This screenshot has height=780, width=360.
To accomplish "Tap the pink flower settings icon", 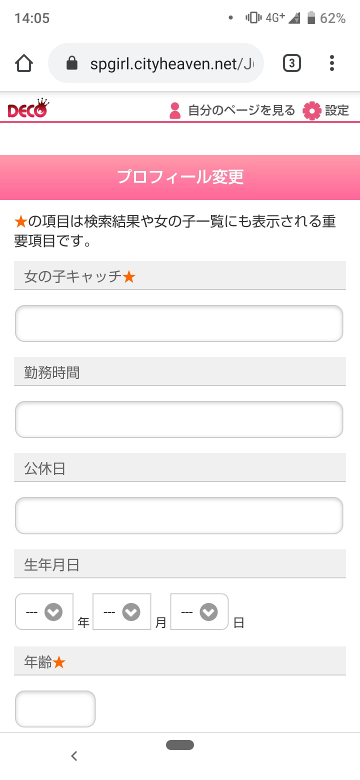I will [312, 110].
